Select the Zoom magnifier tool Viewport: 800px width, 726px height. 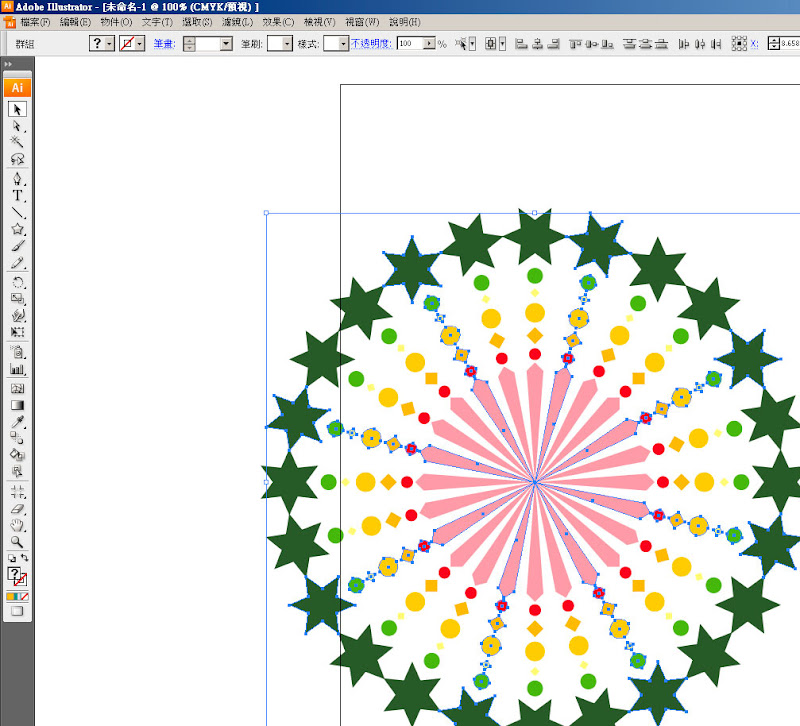click(17, 541)
